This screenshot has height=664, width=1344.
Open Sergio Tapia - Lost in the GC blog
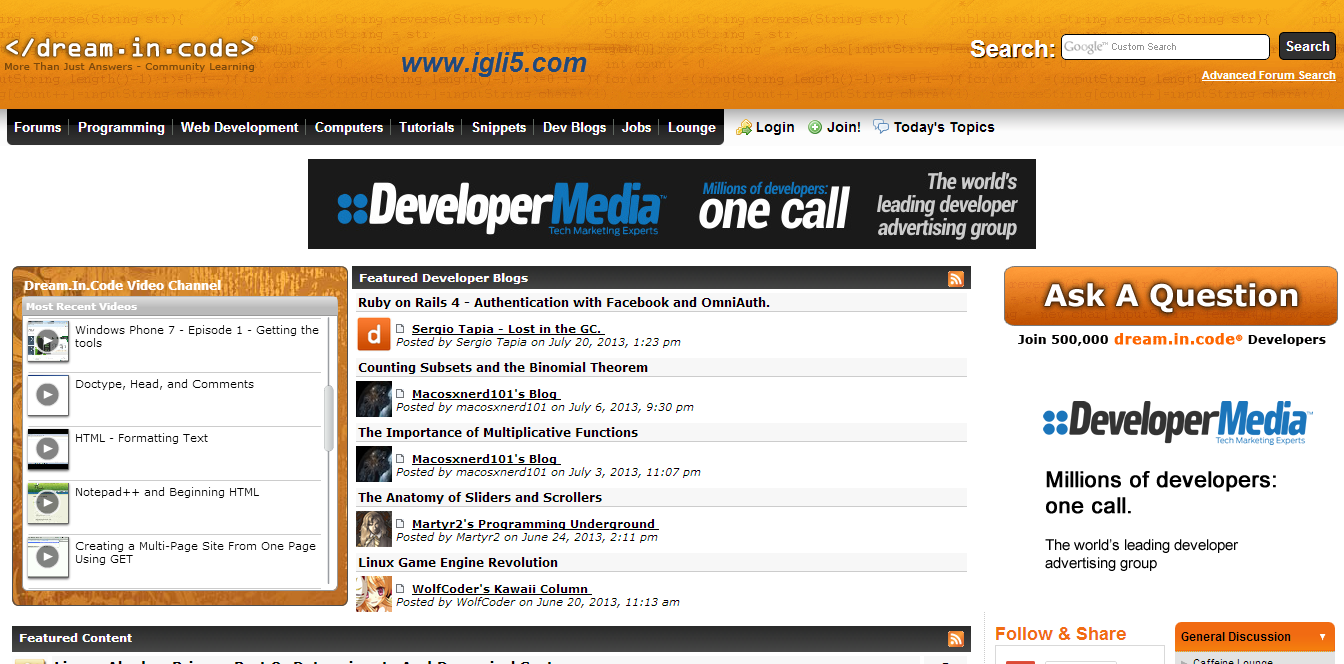tap(508, 329)
